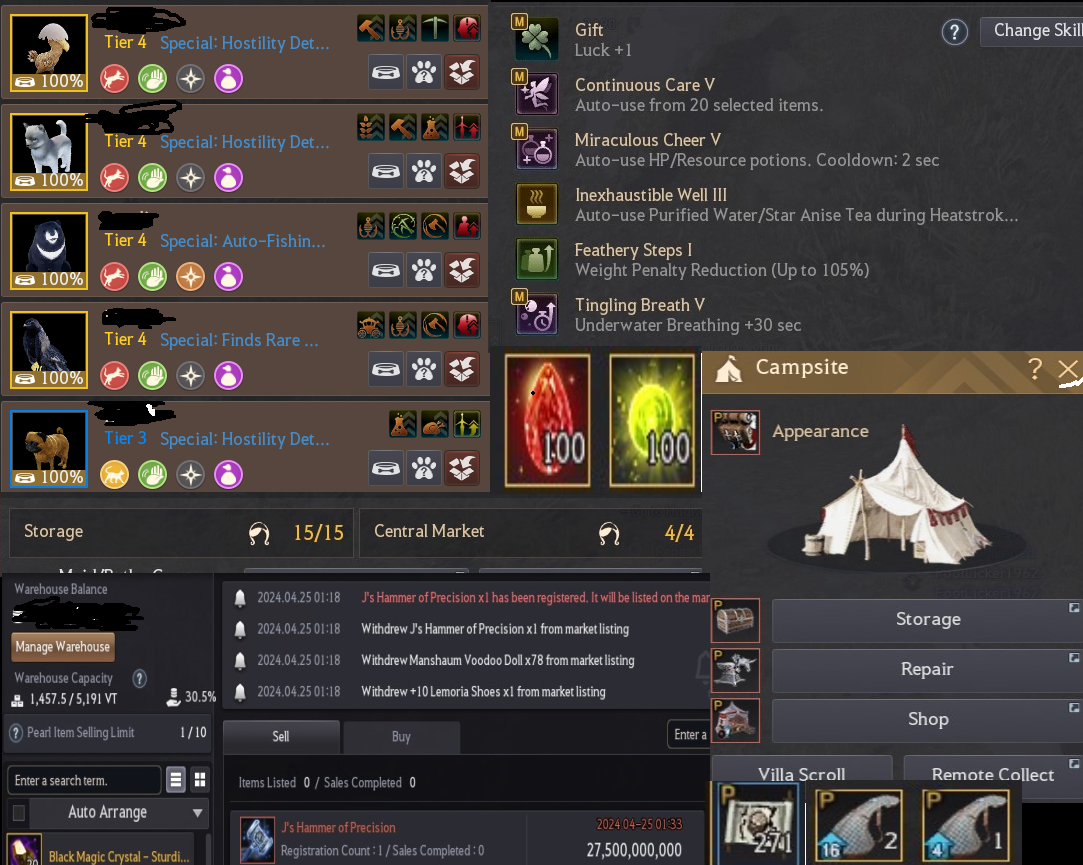Click the red crystal item thumbnail showing 100
This screenshot has width=1083, height=865.
coord(548,420)
